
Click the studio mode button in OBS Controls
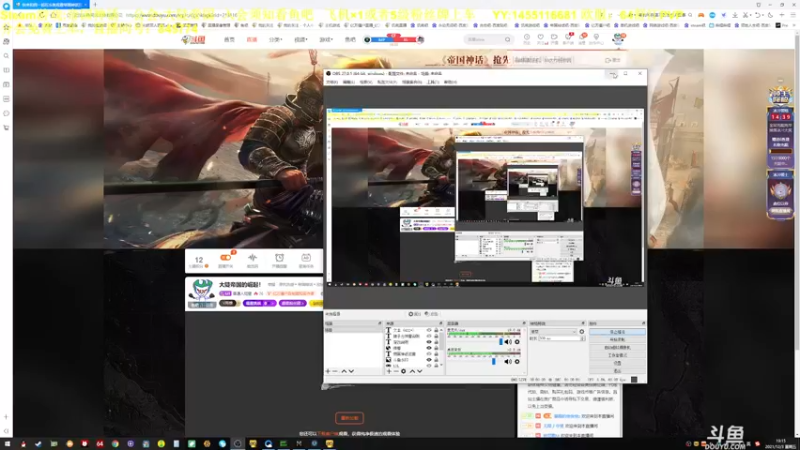(x=617, y=355)
